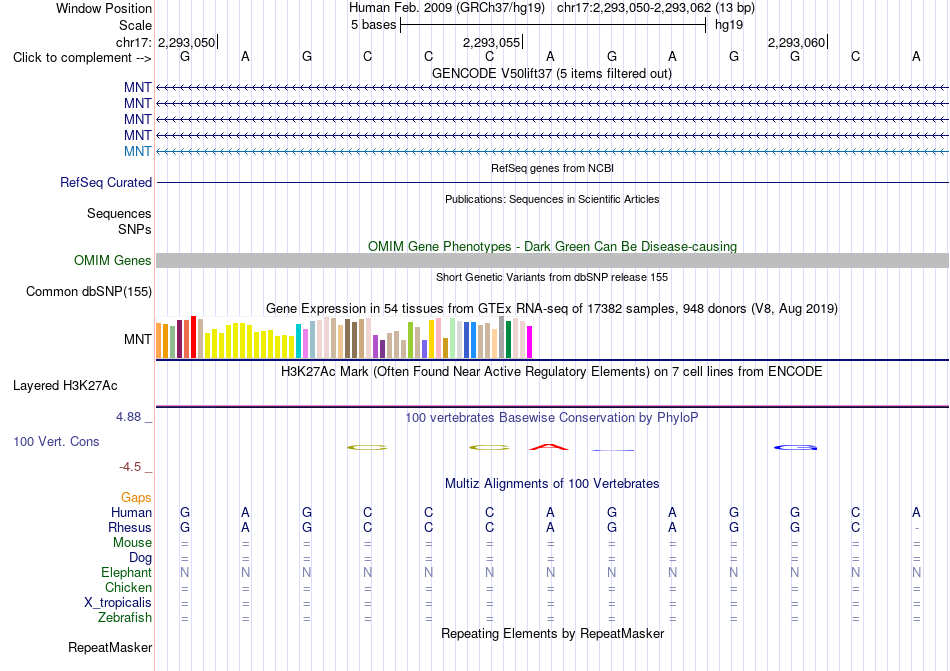
Task: Click the cyan bar in GTEx chart
Action: click(x=298, y=341)
